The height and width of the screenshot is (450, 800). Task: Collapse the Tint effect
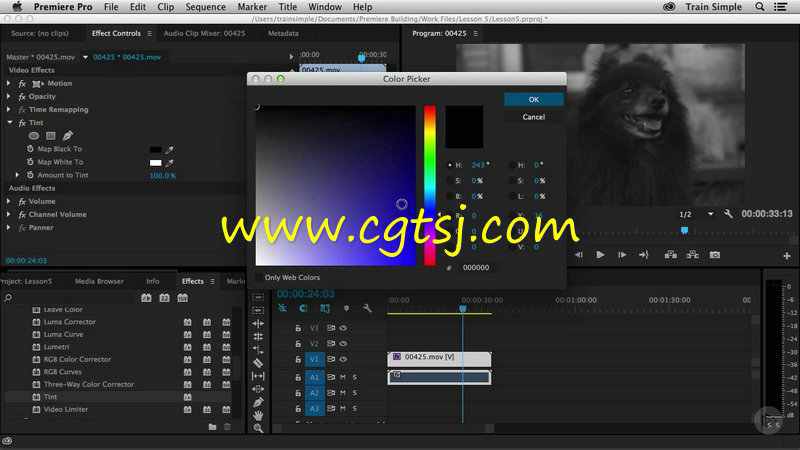tap(10, 122)
